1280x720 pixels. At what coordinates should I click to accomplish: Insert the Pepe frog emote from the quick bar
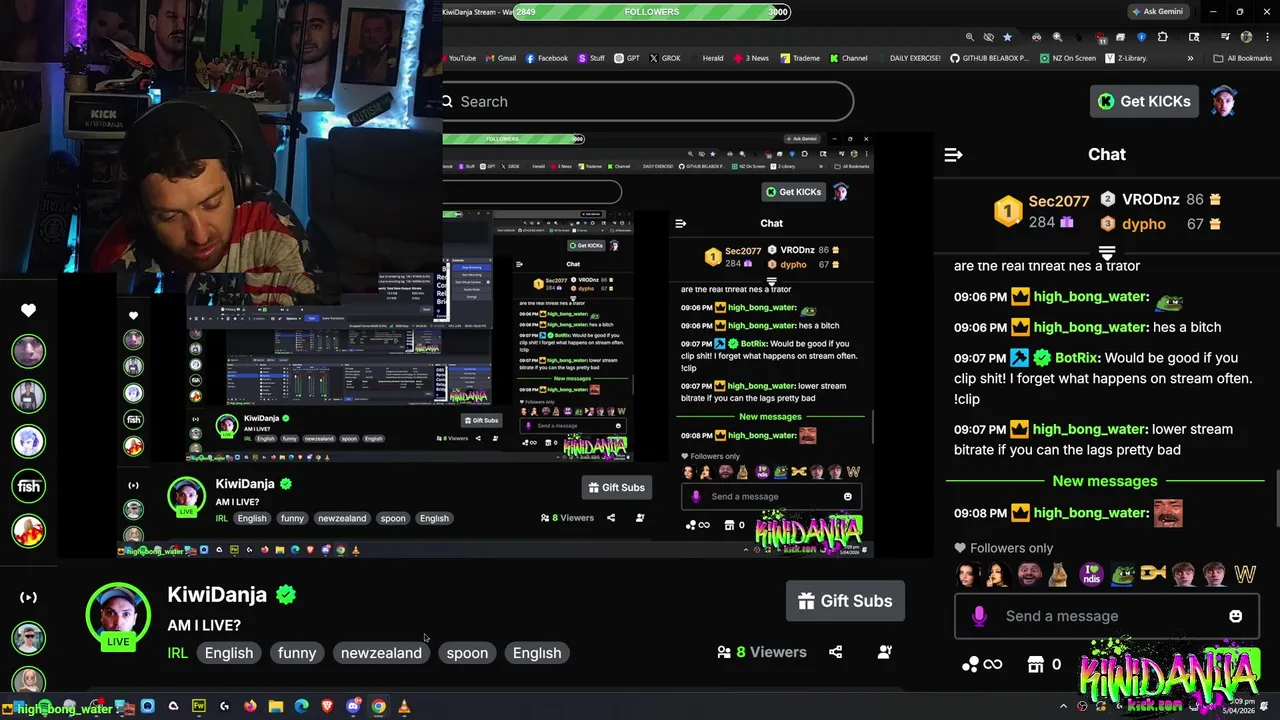click(1122, 574)
